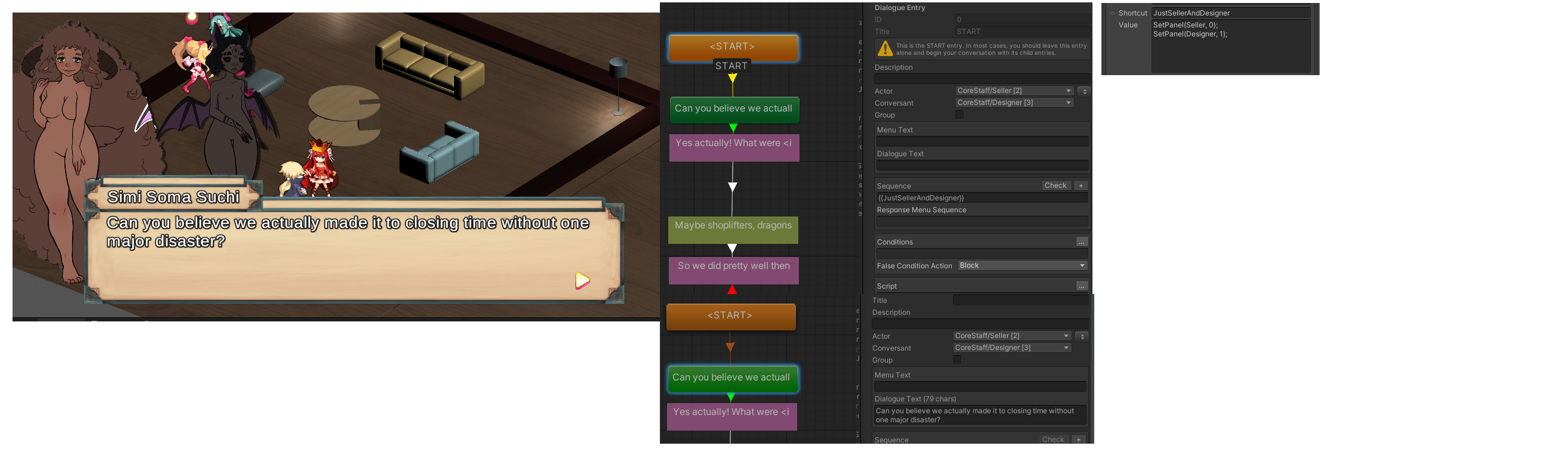Click the red arrow below 'So we did' node
This screenshot has height=455, width=1568.
732,290
